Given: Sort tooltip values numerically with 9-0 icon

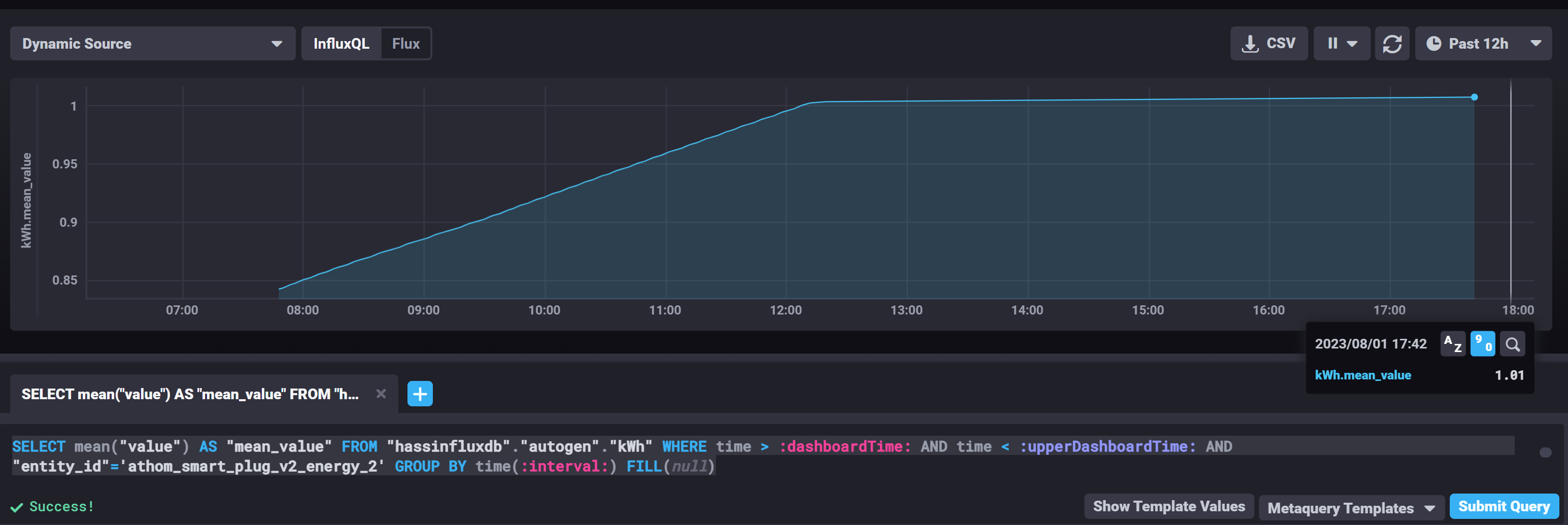Looking at the screenshot, I should coord(1483,344).
